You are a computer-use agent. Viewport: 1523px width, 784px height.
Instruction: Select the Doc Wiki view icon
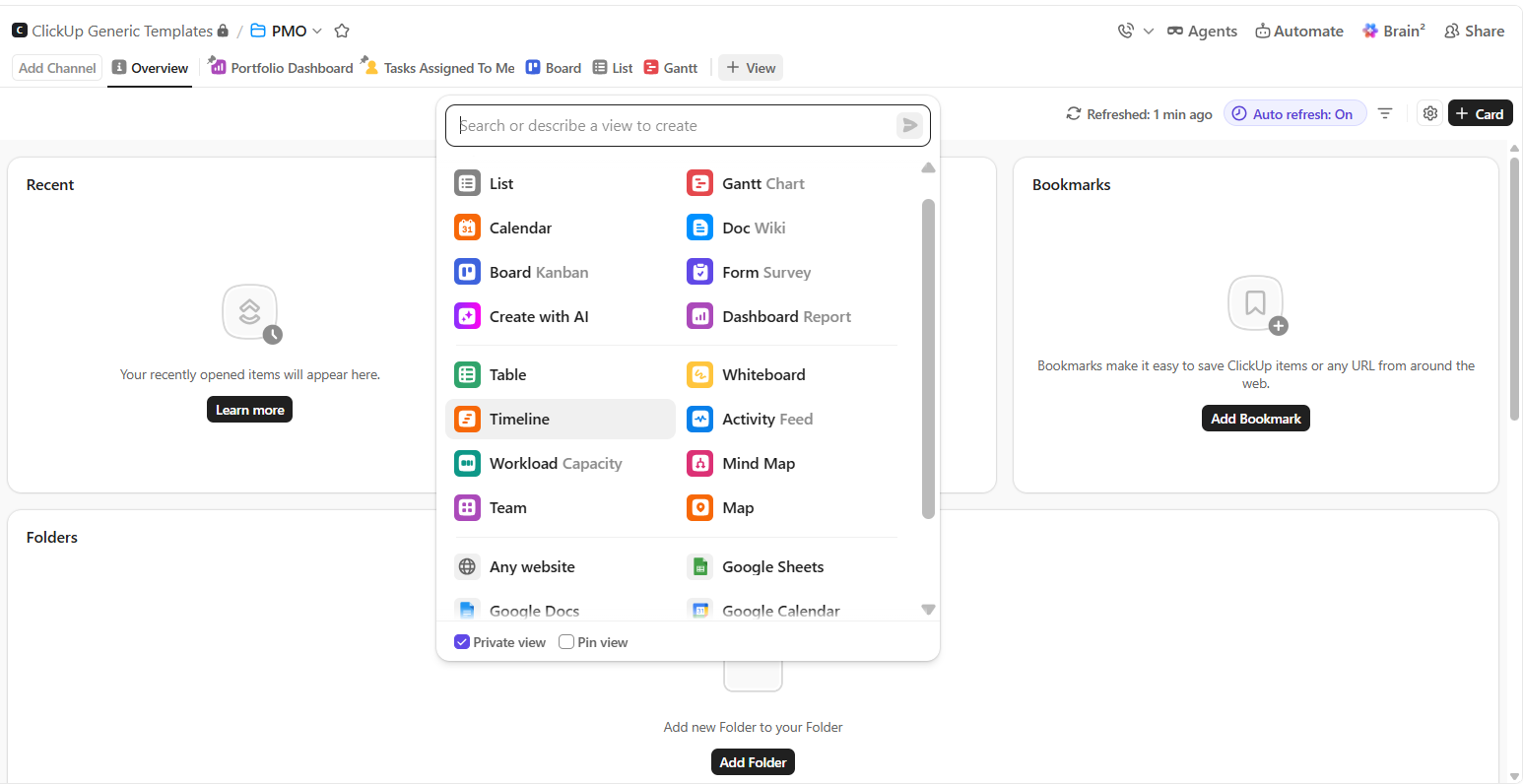699,228
